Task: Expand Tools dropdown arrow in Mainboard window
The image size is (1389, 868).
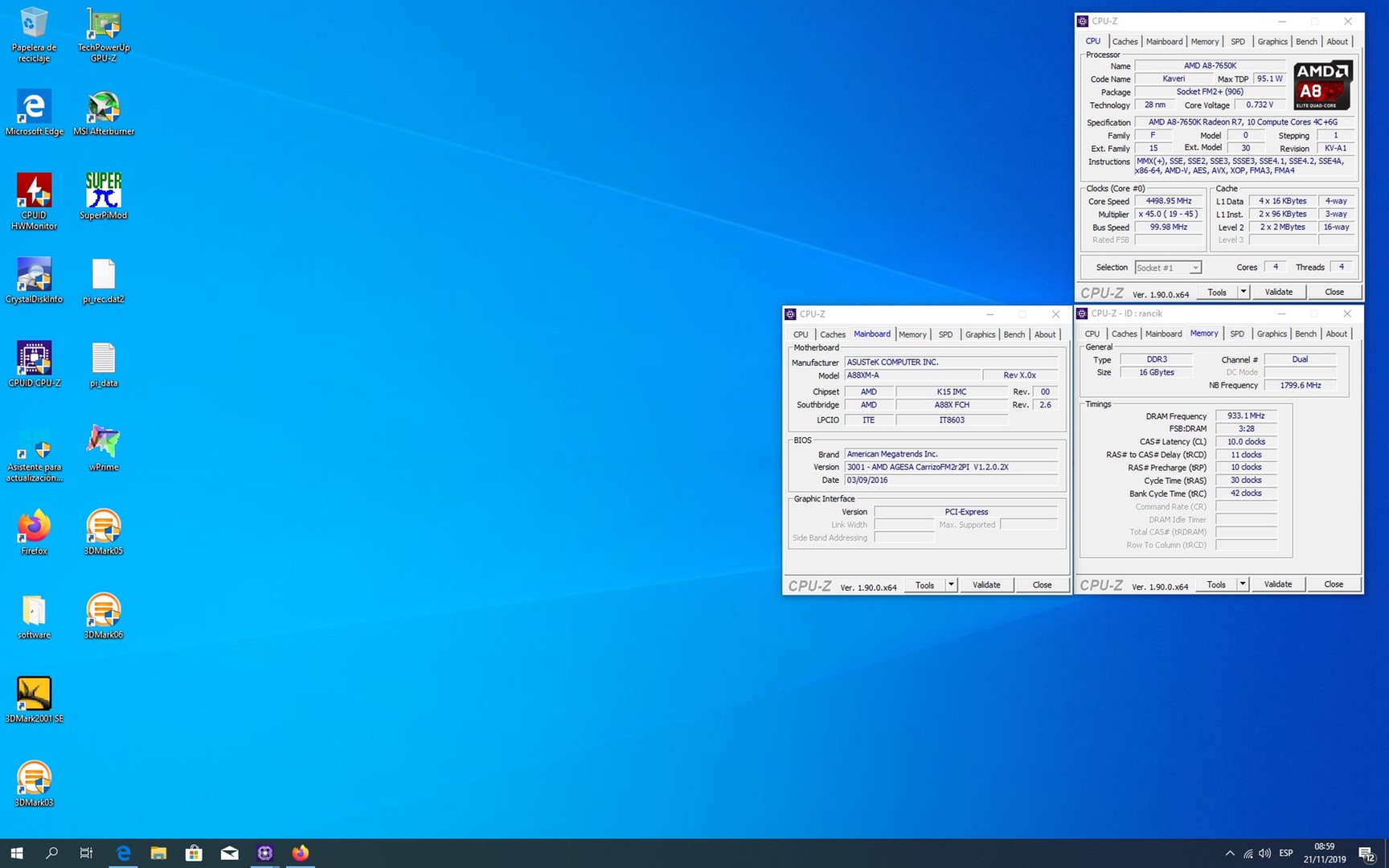Action: pyautogui.click(x=951, y=585)
